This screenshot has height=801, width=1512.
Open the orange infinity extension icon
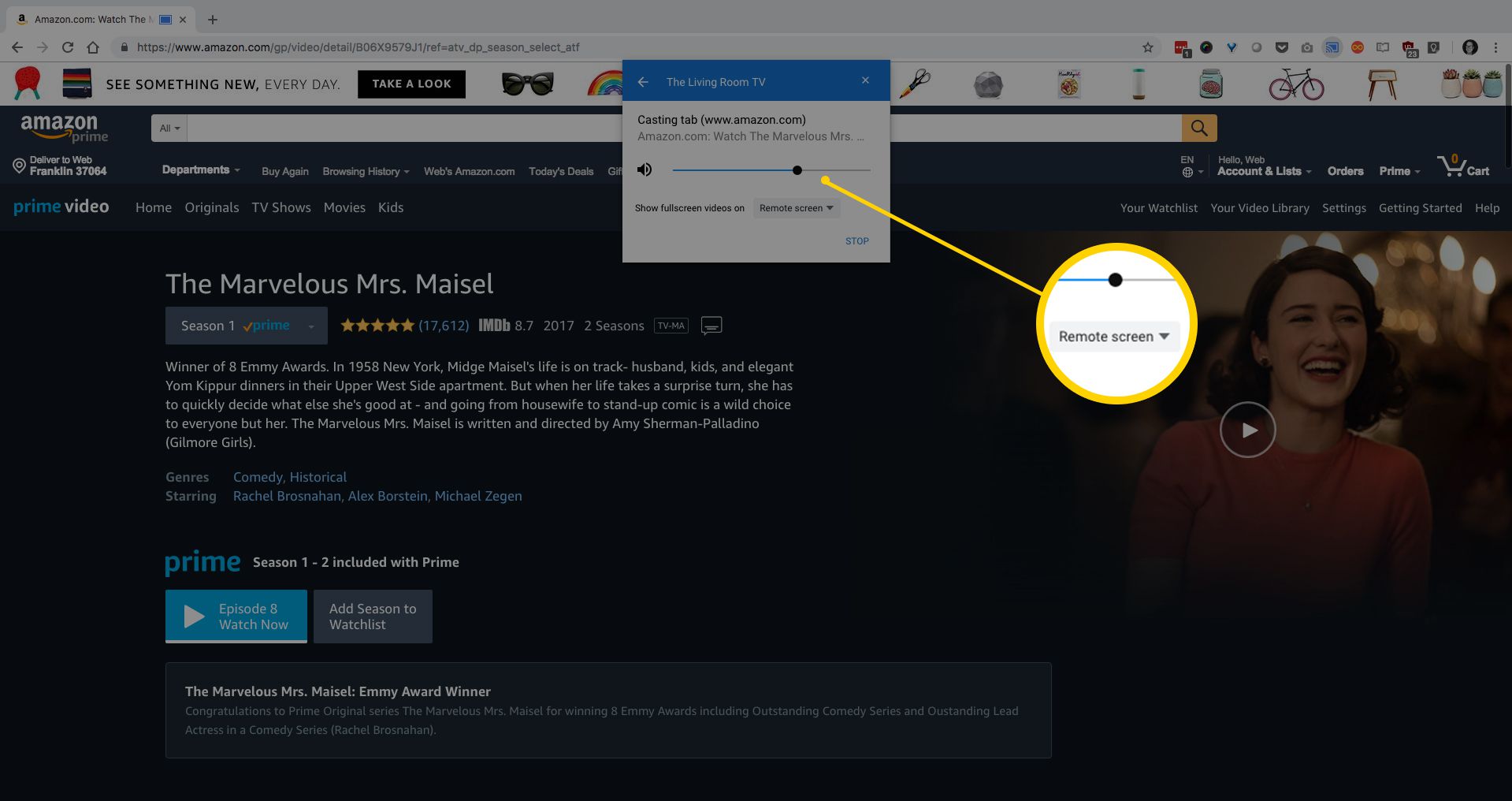pos(1358,47)
